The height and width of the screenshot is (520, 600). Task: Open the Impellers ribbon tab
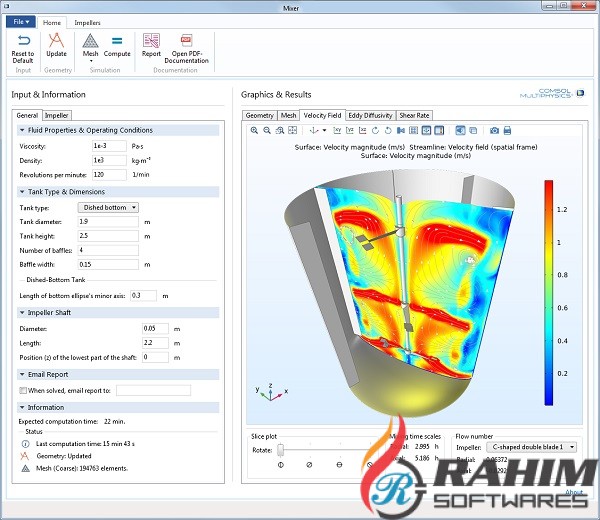[x=88, y=20]
